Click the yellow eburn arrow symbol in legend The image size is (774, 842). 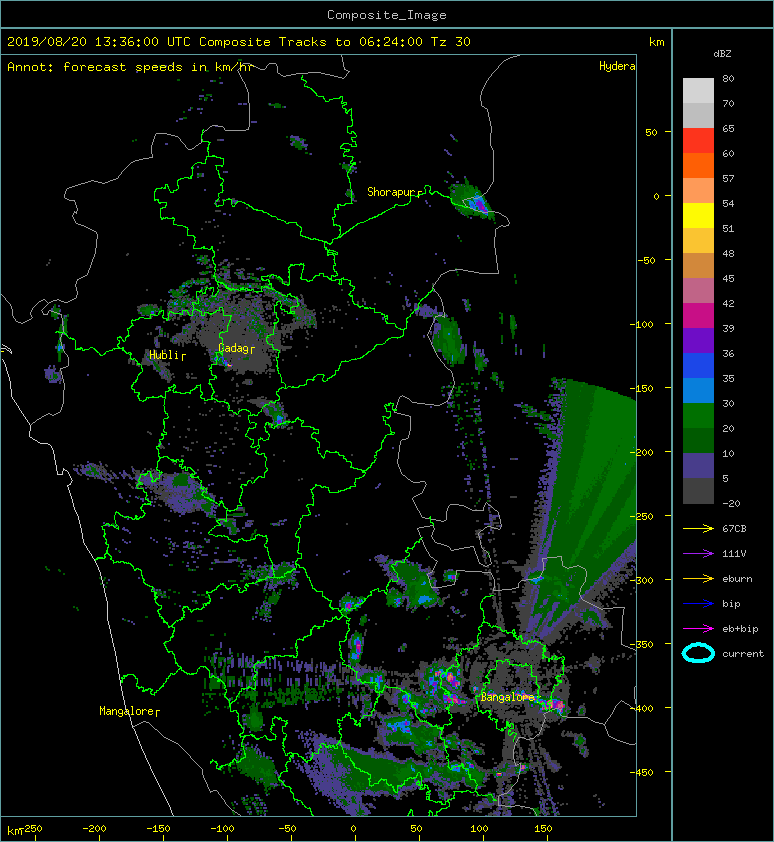pos(698,579)
